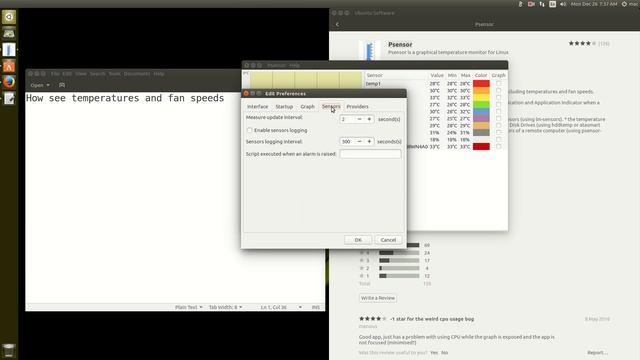The height and width of the screenshot is (360, 640).
Task: Open the green sensor color swatch
Action: point(481,104)
